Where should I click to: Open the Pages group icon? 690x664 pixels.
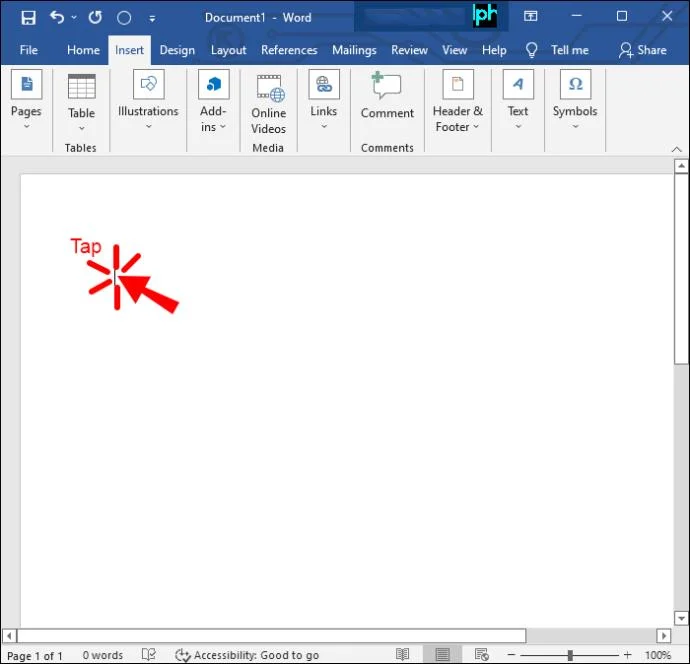pos(26,84)
